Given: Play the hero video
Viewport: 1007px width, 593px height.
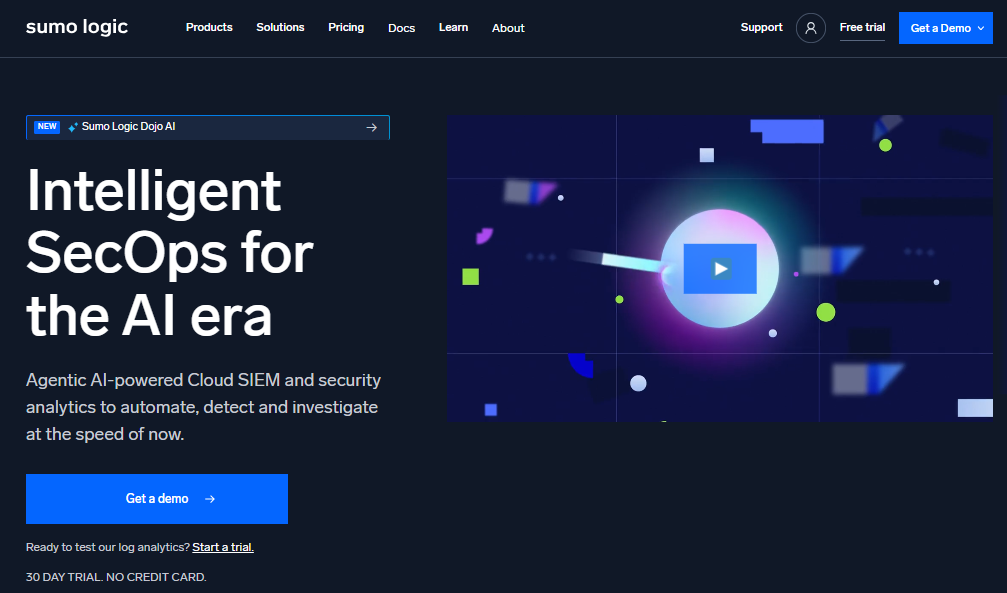Looking at the screenshot, I should (720, 268).
